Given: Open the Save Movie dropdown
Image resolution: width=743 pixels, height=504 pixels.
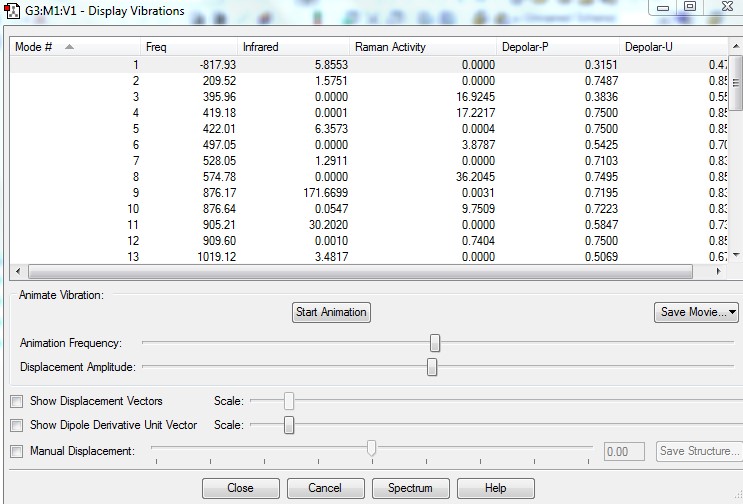Looking at the screenshot, I should pyautogui.click(x=696, y=313).
